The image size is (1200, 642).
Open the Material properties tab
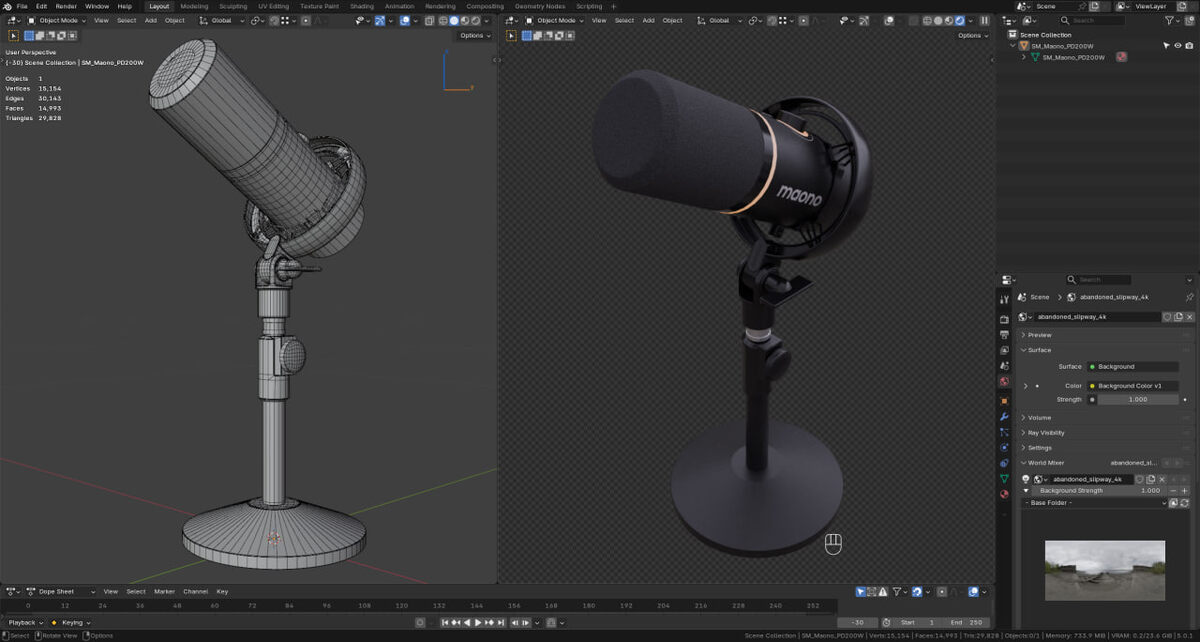(x=1004, y=494)
